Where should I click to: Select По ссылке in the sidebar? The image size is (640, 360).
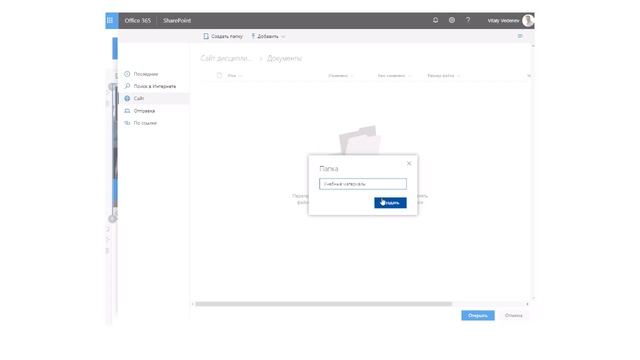point(154,123)
